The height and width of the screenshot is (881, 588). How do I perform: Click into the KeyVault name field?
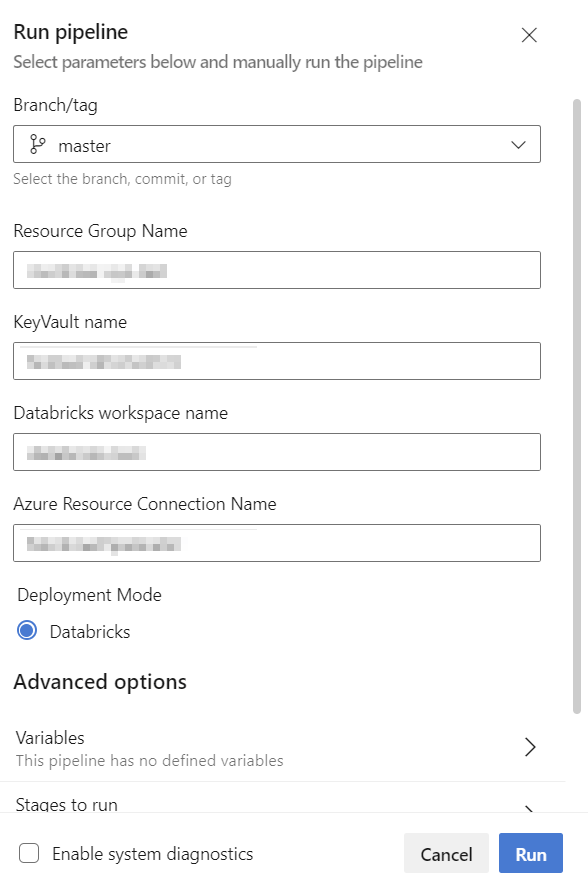point(277,361)
